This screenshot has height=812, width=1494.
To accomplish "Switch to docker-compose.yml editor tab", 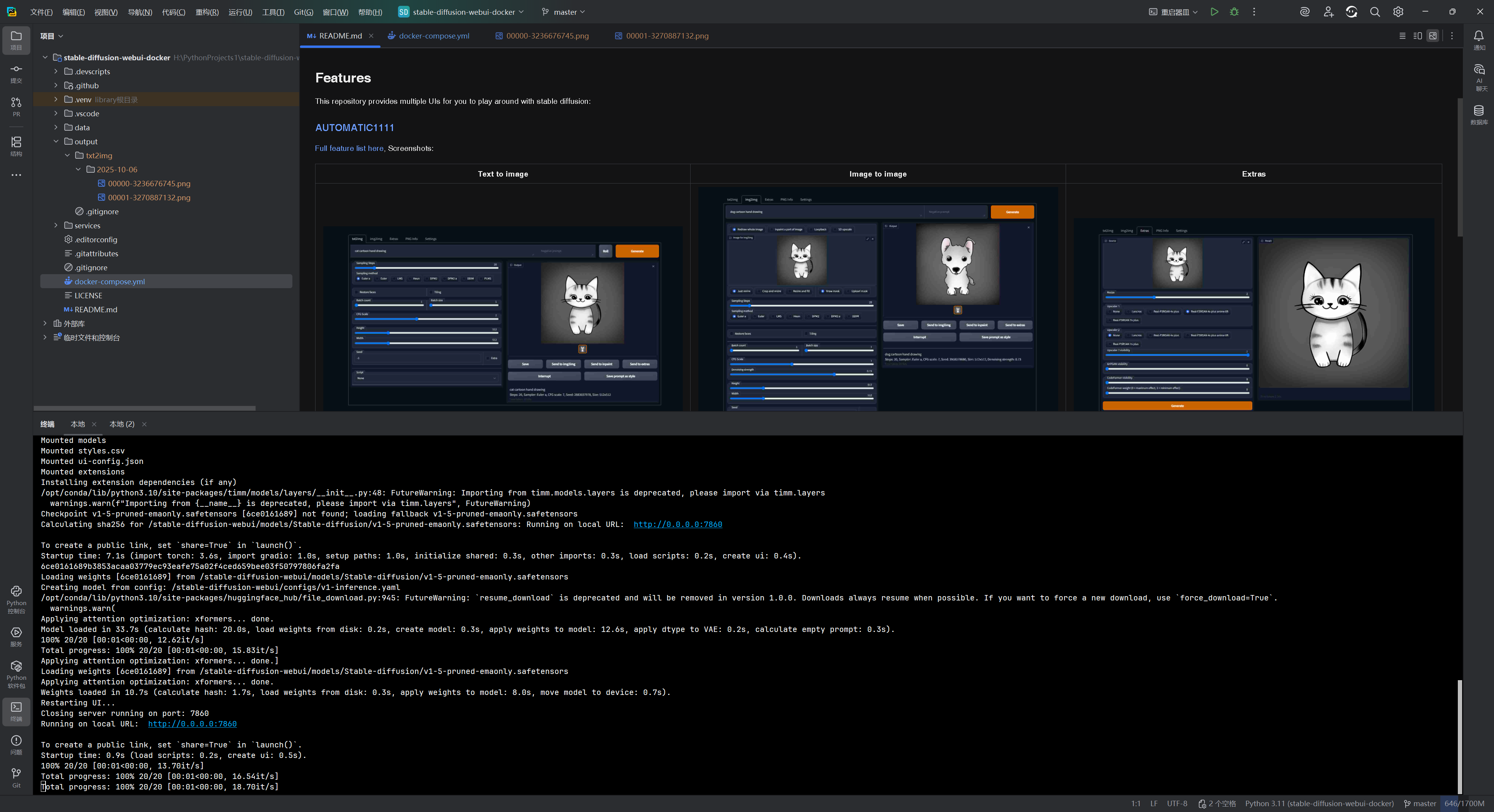I will (433, 36).
